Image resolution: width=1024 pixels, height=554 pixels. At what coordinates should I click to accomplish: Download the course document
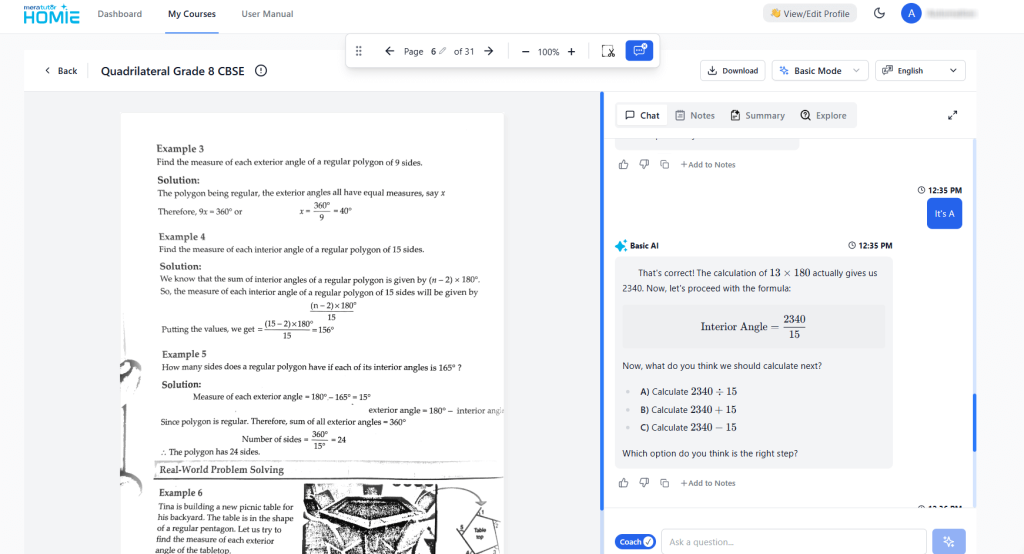(733, 71)
